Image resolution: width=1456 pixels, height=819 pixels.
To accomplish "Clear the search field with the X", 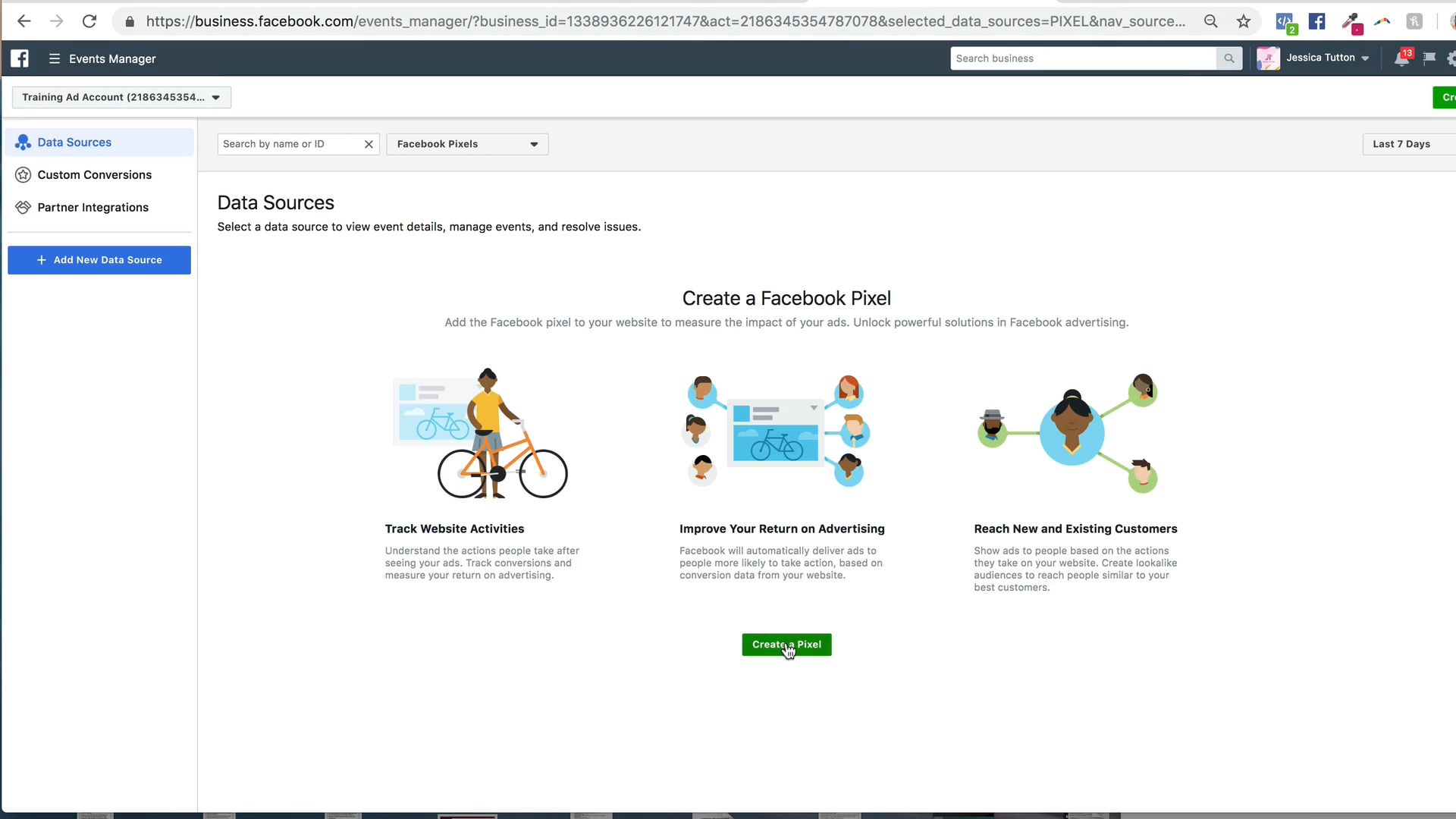I will (x=369, y=144).
